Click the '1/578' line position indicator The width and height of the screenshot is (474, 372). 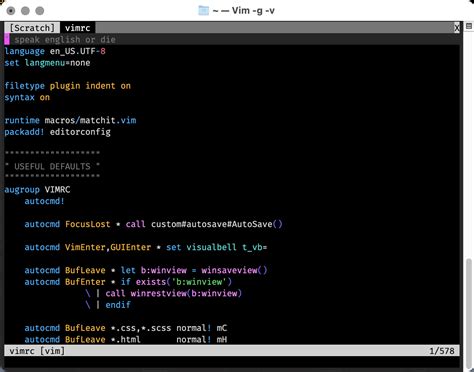(442, 351)
